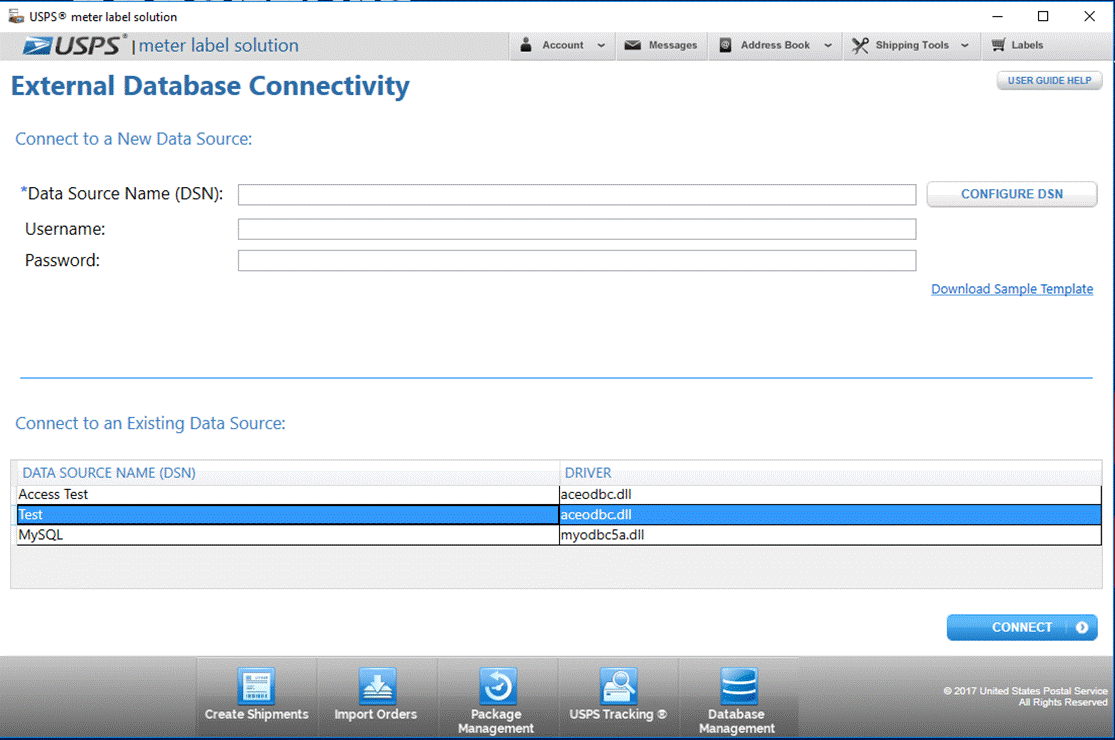Click the Shipping Tools wrench icon

(860, 45)
